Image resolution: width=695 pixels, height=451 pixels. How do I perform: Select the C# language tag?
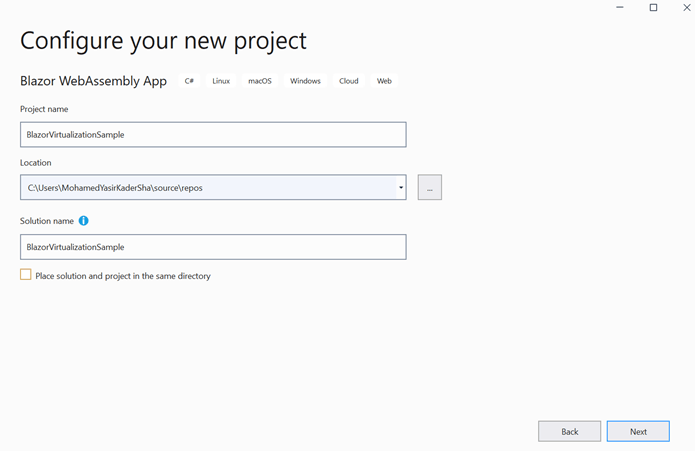[x=189, y=81]
